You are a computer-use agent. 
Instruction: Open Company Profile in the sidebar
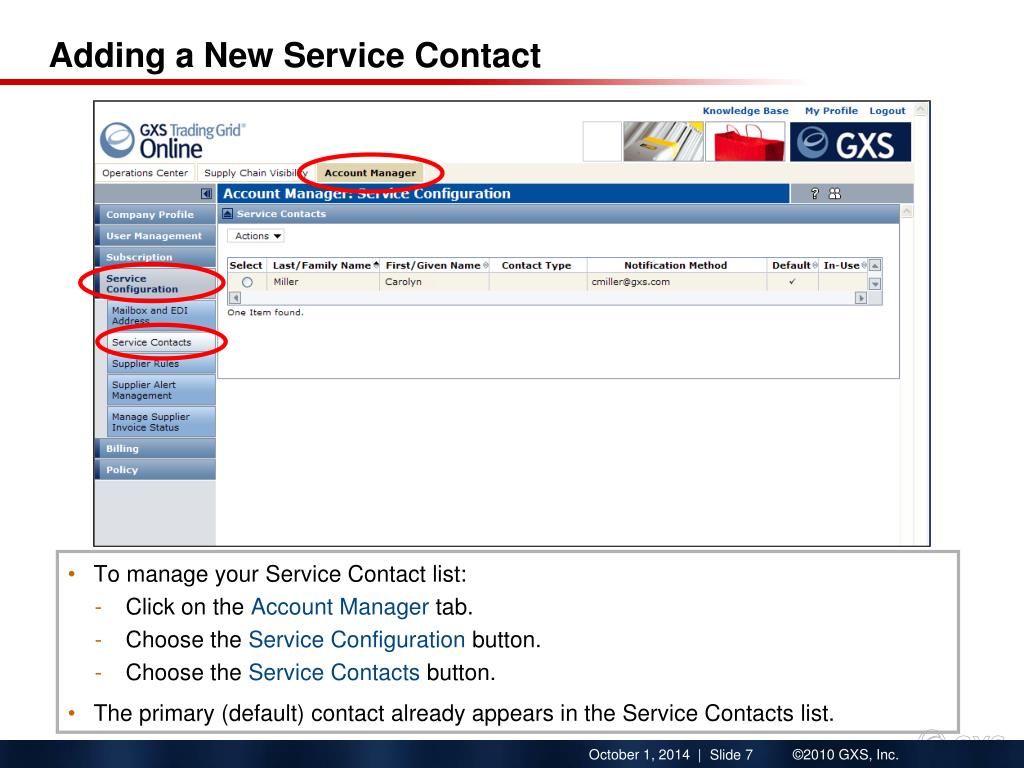coord(155,214)
